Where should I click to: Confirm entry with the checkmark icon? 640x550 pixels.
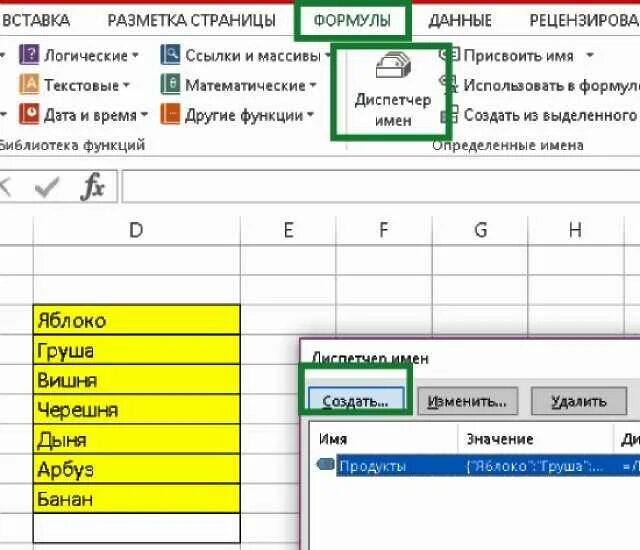click(47, 187)
